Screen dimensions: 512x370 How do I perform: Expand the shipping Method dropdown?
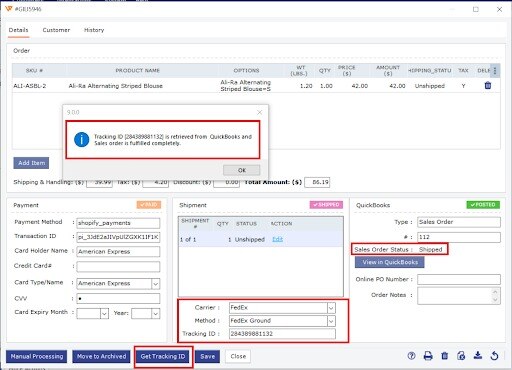pyautogui.click(x=331, y=321)
